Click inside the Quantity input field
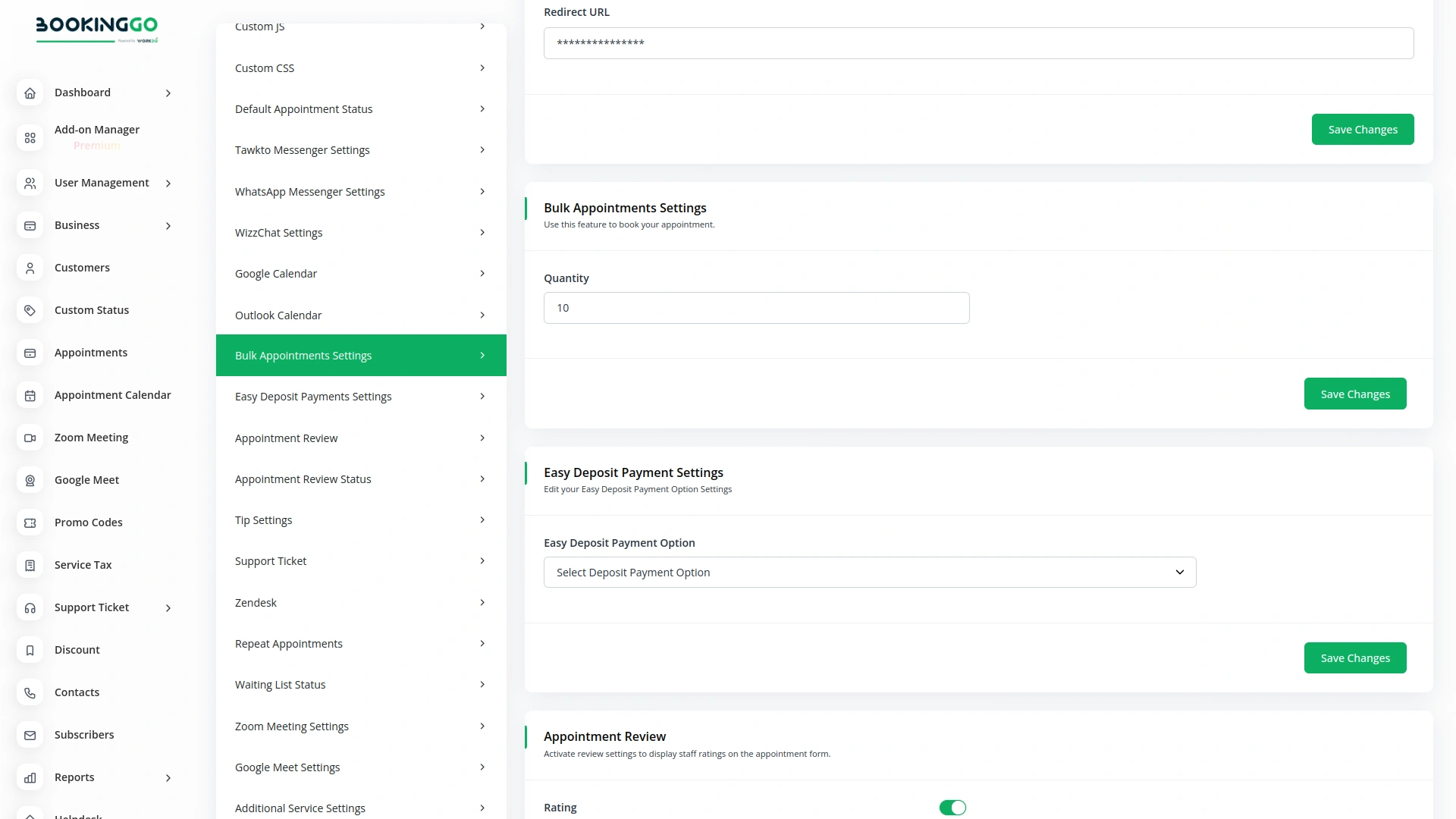This screenshot has width=1456, height=819. tap(756, 308)
